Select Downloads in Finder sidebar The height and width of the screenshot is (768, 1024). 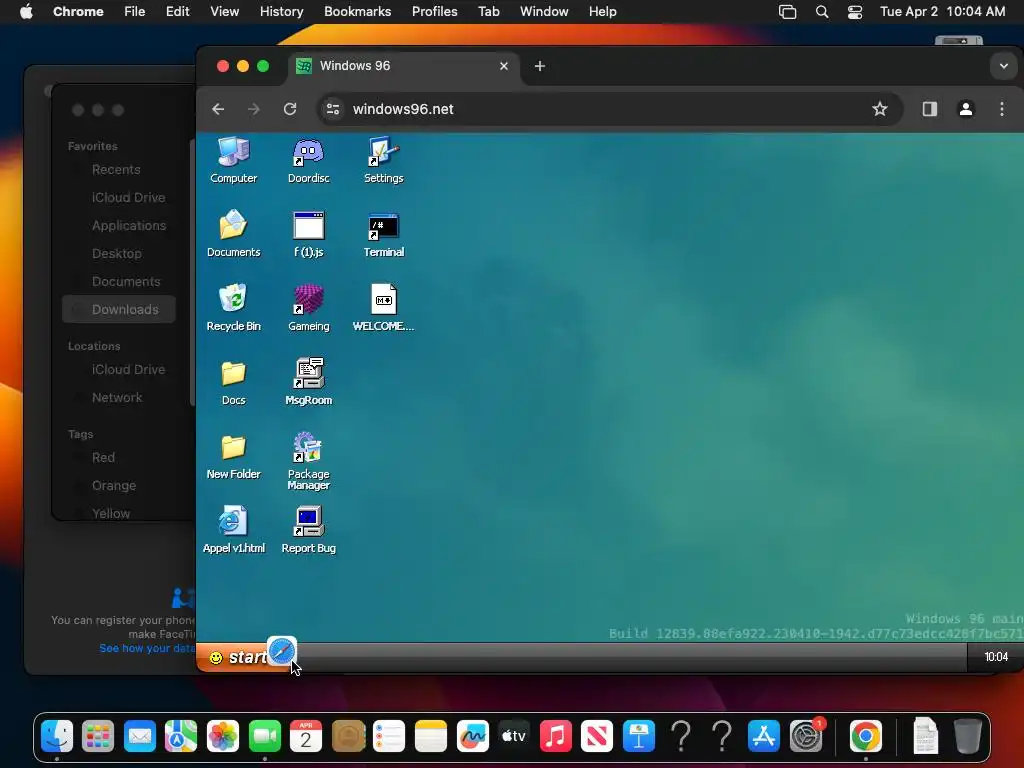pos(120,310)
